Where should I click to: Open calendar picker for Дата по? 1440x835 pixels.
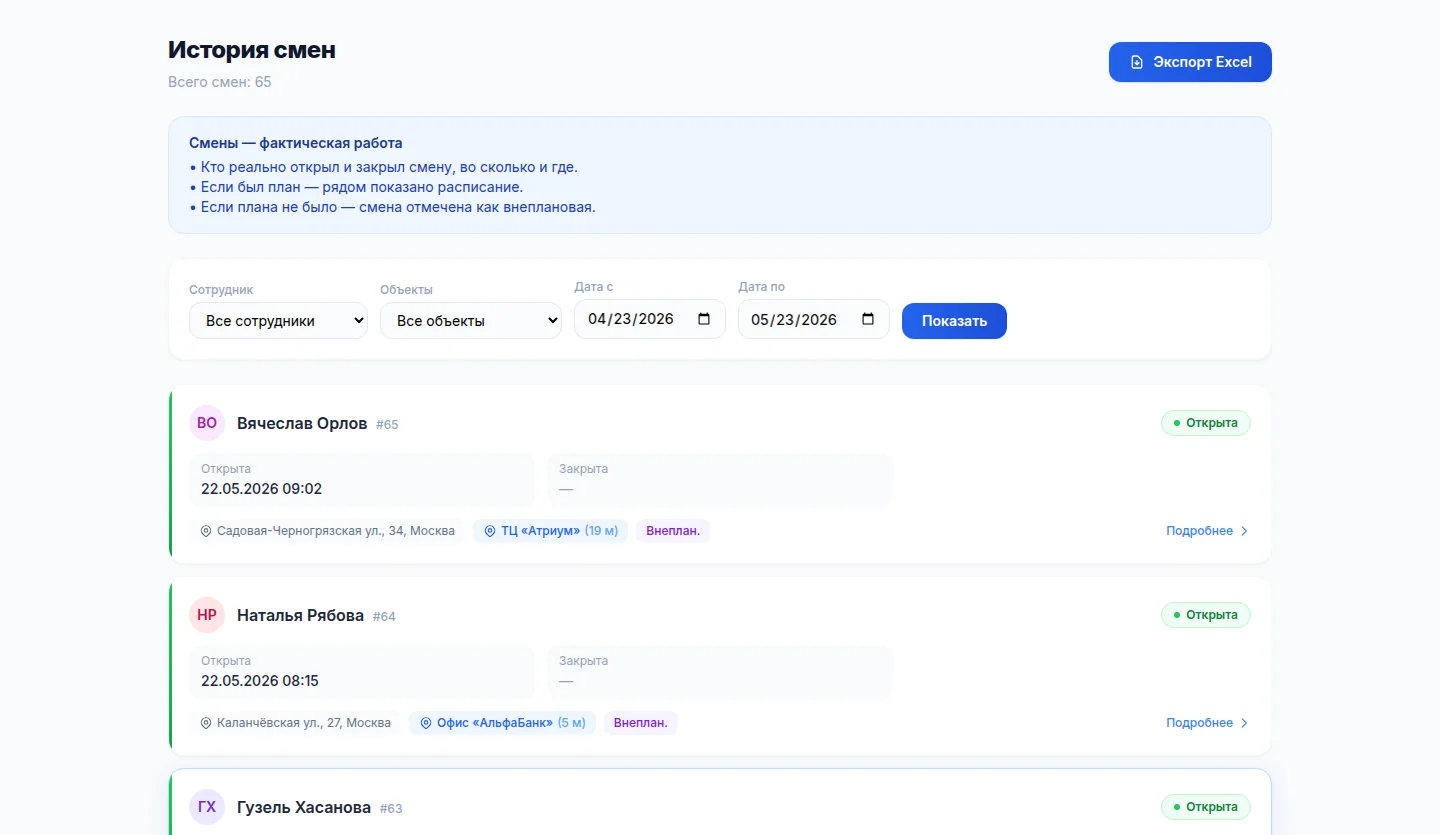[868, 319]
